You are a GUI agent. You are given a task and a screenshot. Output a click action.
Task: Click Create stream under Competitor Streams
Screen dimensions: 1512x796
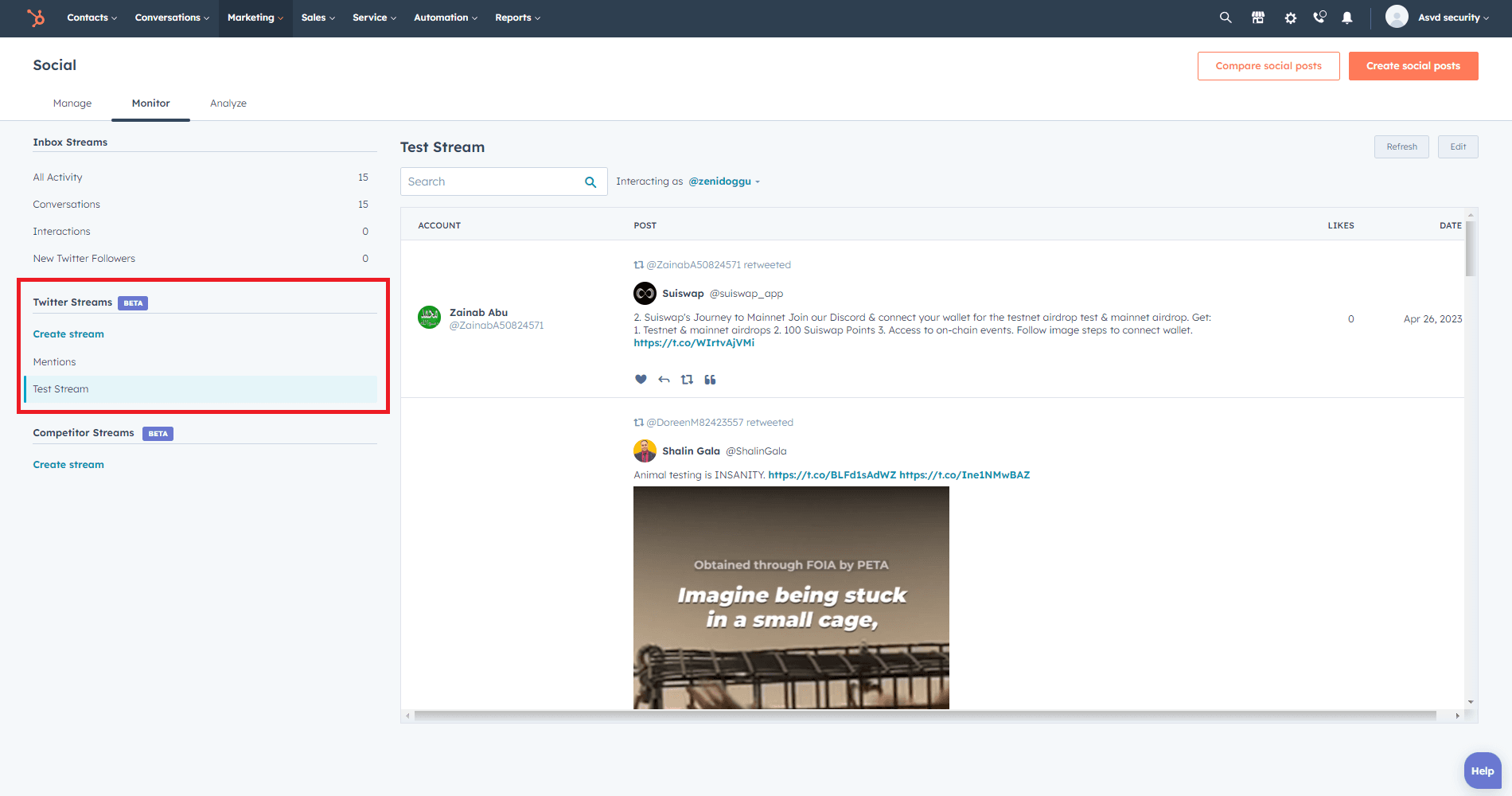tap(68, 465)
